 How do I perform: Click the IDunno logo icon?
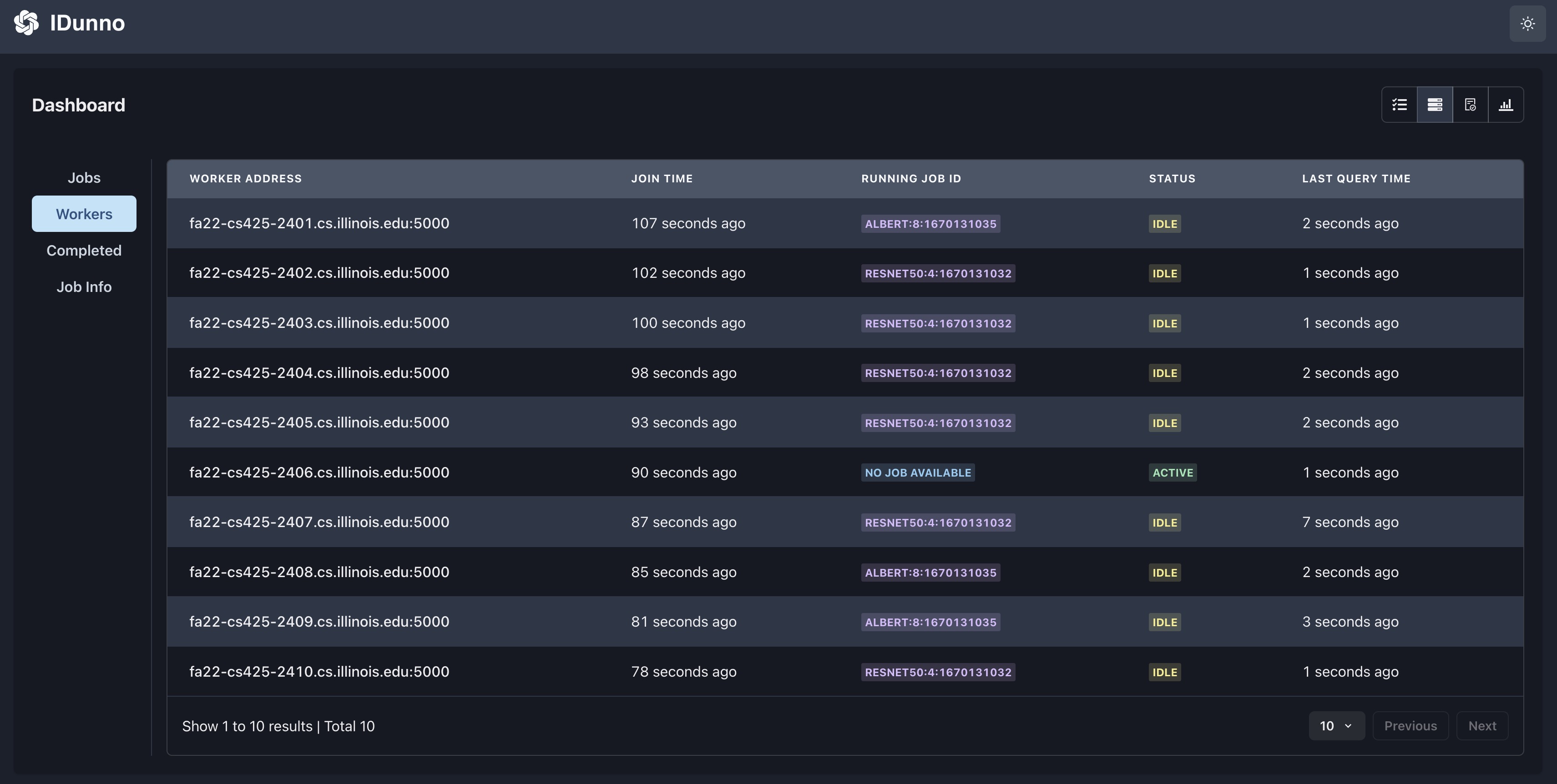tap(26, 23)
